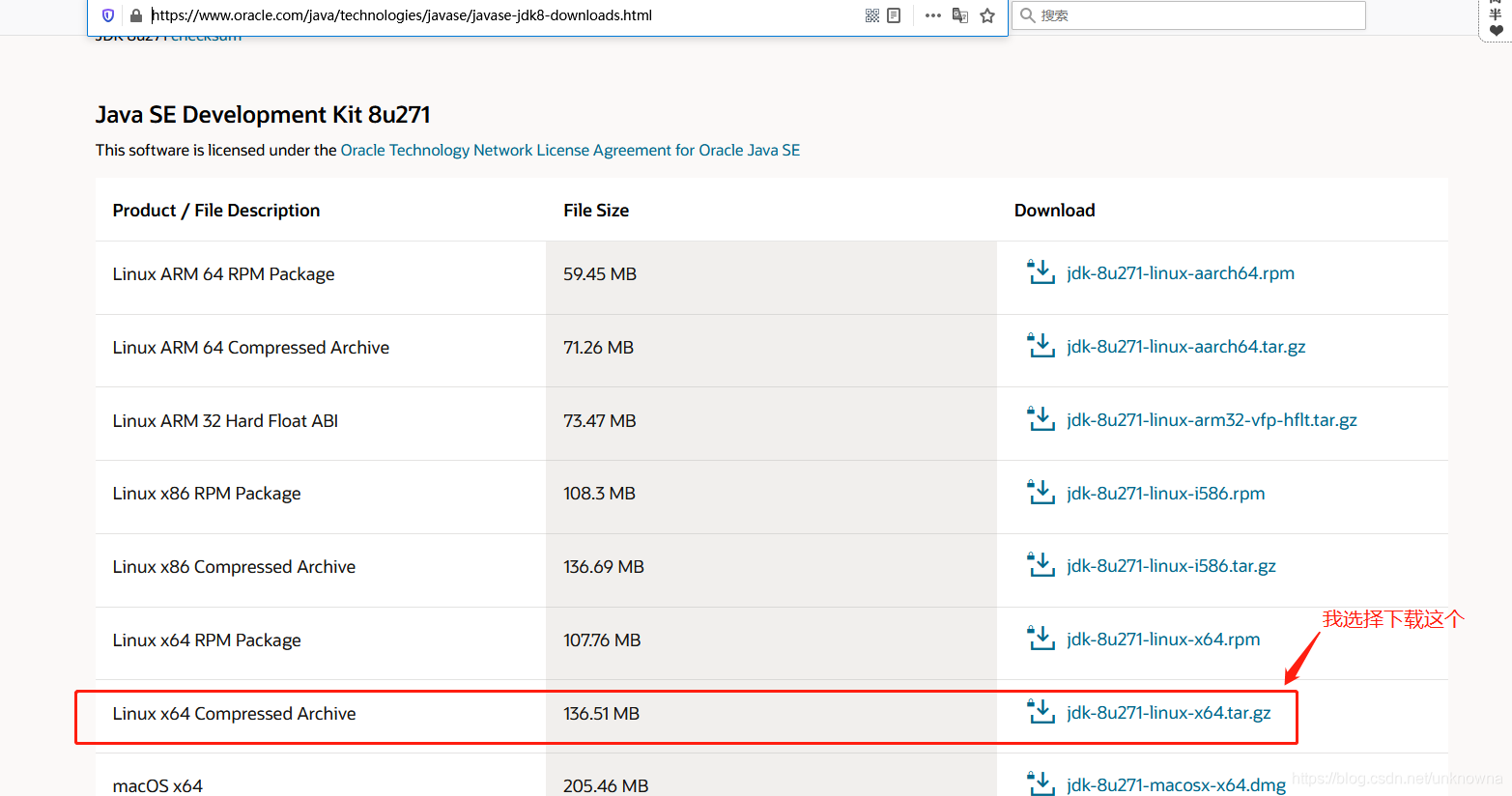Click the 'Download' column header
The height and width of the screenshot is (796, 1512).
tap(1055, 211)
